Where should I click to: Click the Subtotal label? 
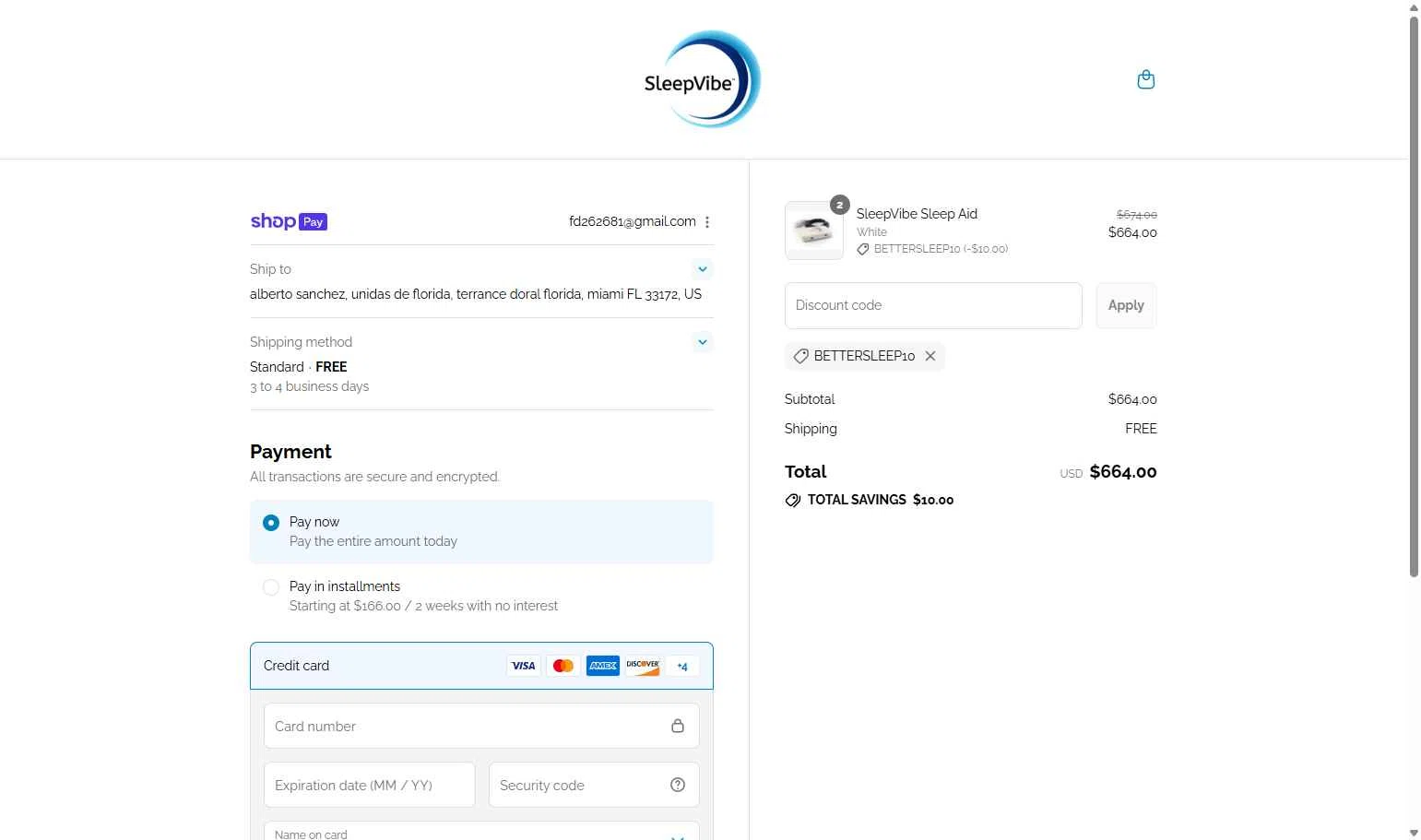coord(810,399)
